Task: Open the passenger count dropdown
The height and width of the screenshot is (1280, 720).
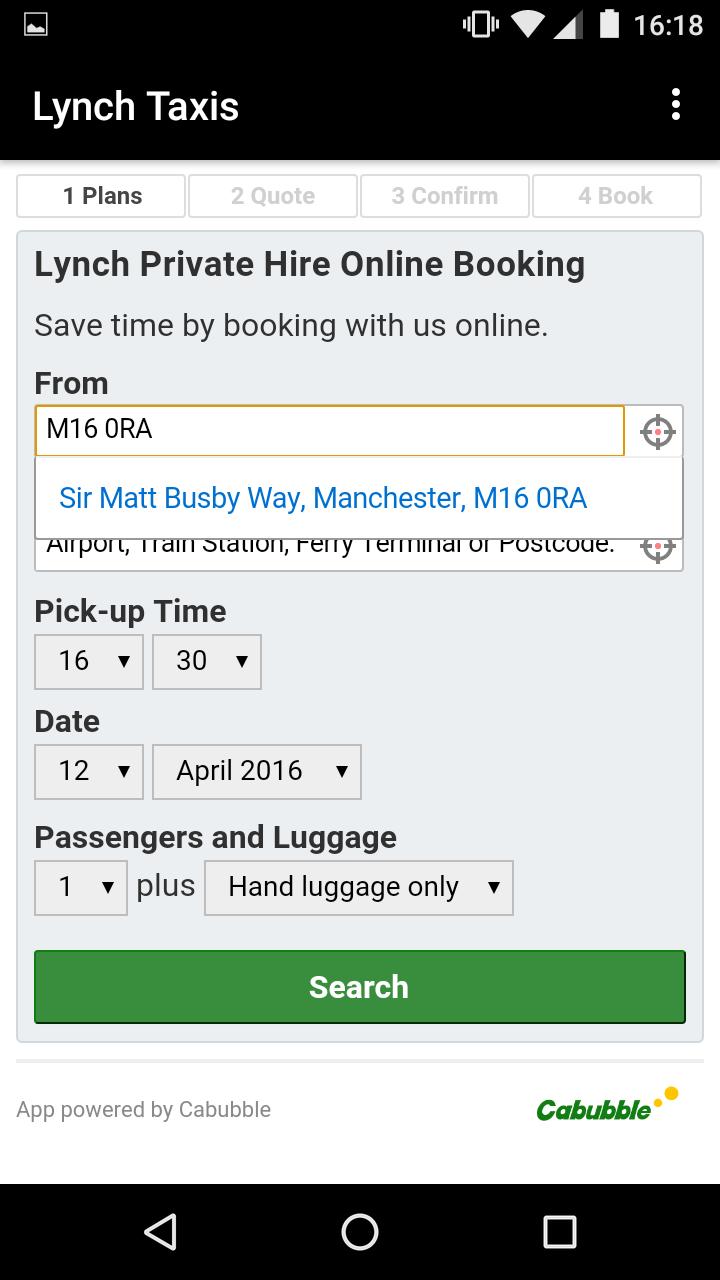Action: tap(81, 887)
